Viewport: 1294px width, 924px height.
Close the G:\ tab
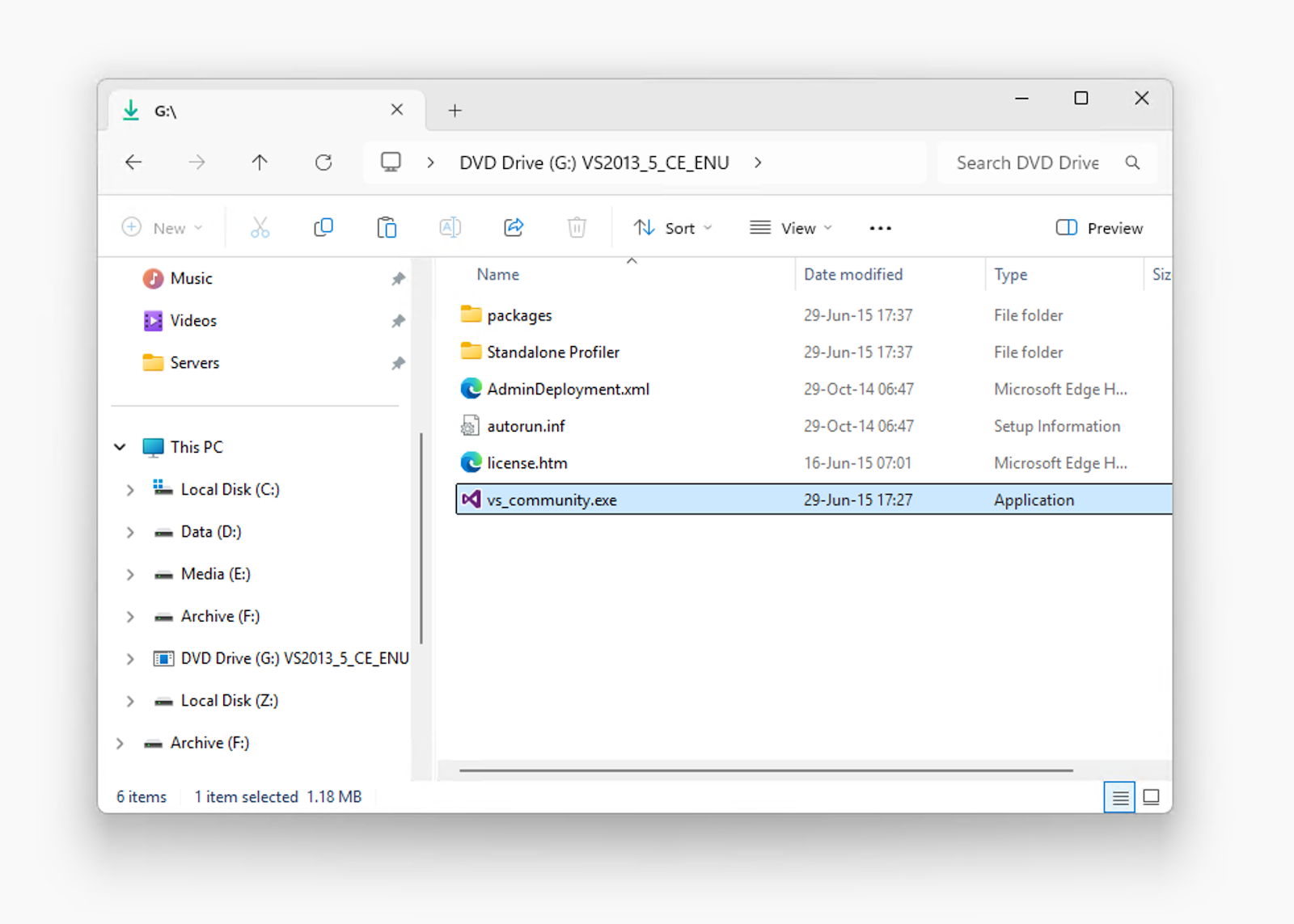click(397, 109)
